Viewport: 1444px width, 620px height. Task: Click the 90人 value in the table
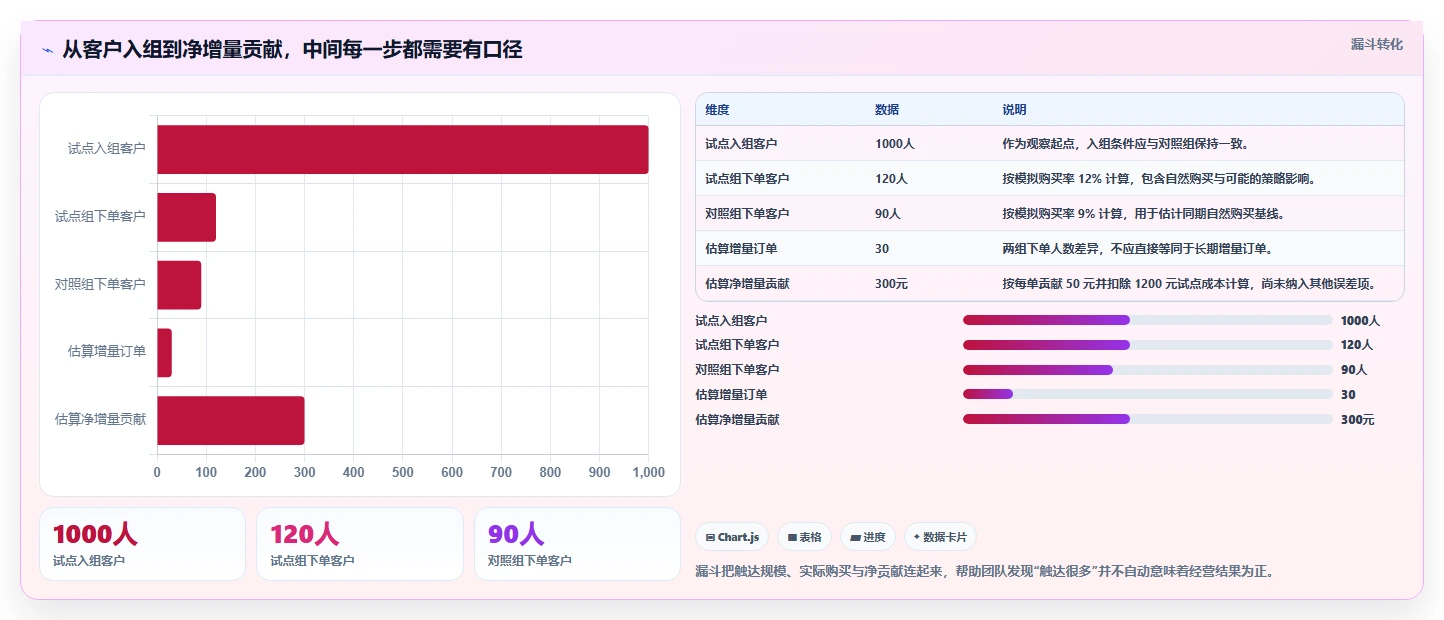click(888, 214)
